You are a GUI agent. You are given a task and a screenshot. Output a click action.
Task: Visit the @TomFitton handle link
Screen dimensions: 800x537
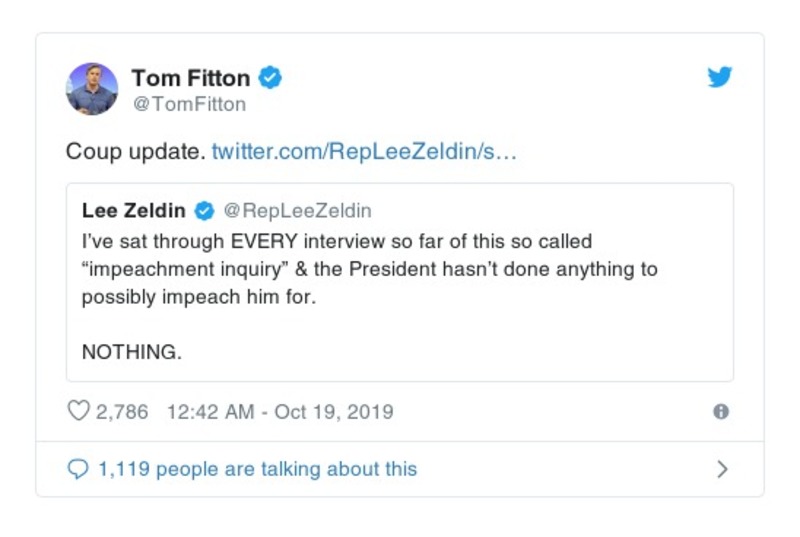(x=189, y=104)
